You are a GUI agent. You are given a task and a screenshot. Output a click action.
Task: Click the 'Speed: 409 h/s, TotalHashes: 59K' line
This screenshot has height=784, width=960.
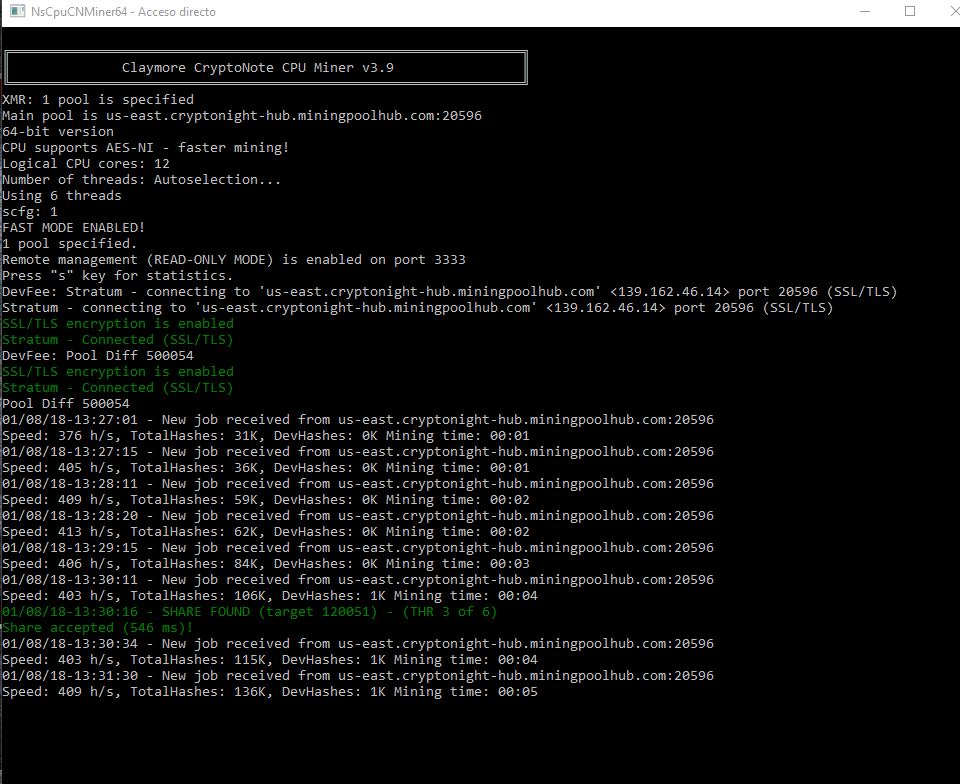coord(266,500)
